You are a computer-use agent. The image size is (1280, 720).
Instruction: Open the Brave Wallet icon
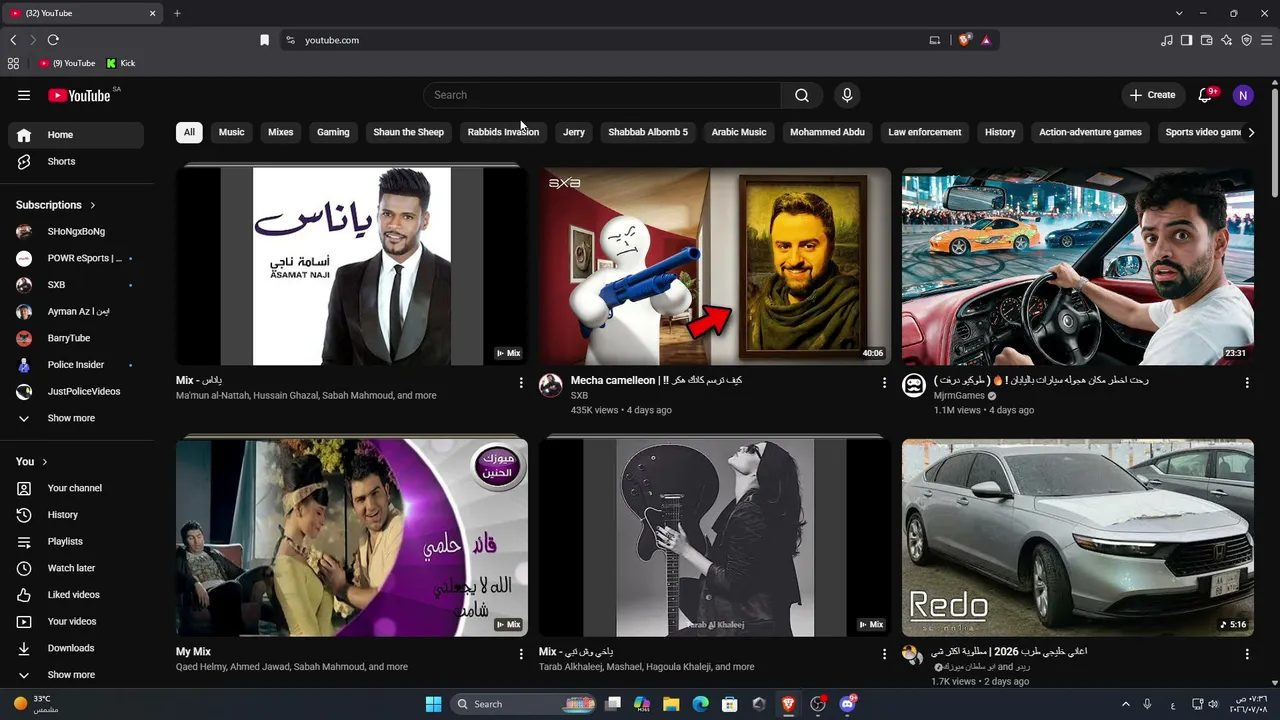1206,40
